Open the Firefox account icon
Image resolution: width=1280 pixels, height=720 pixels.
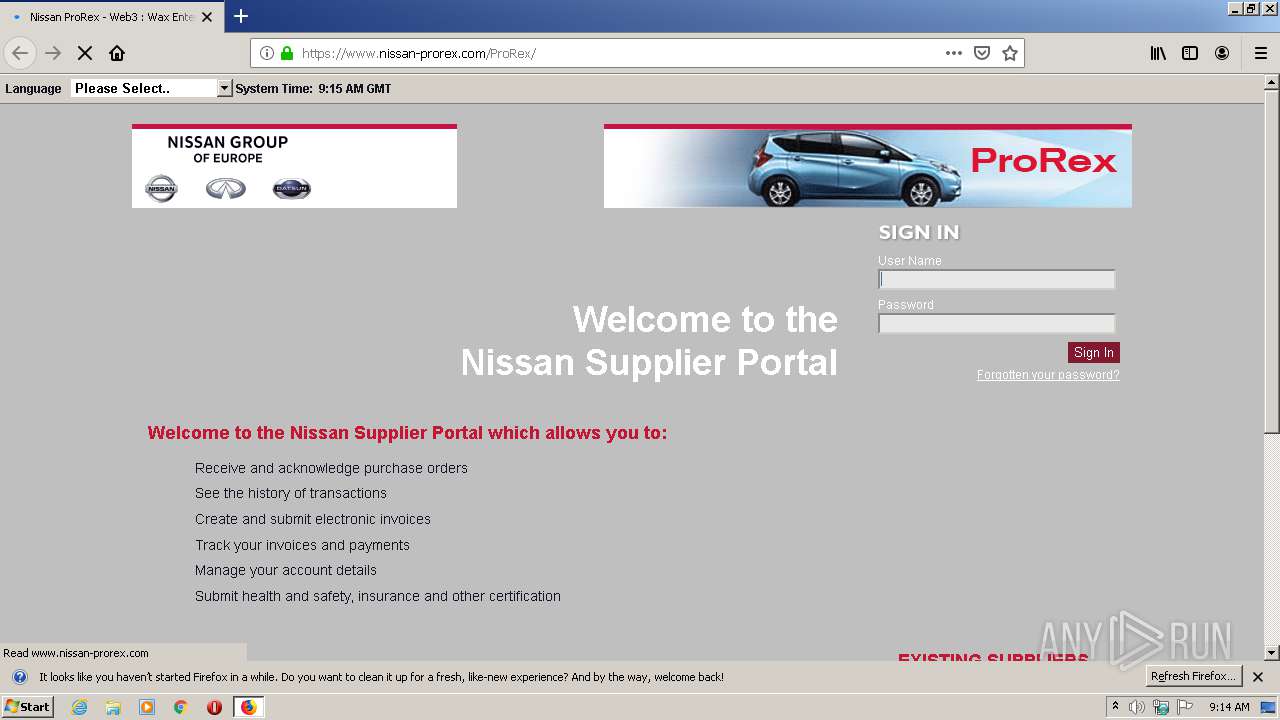coord(1222,53)
